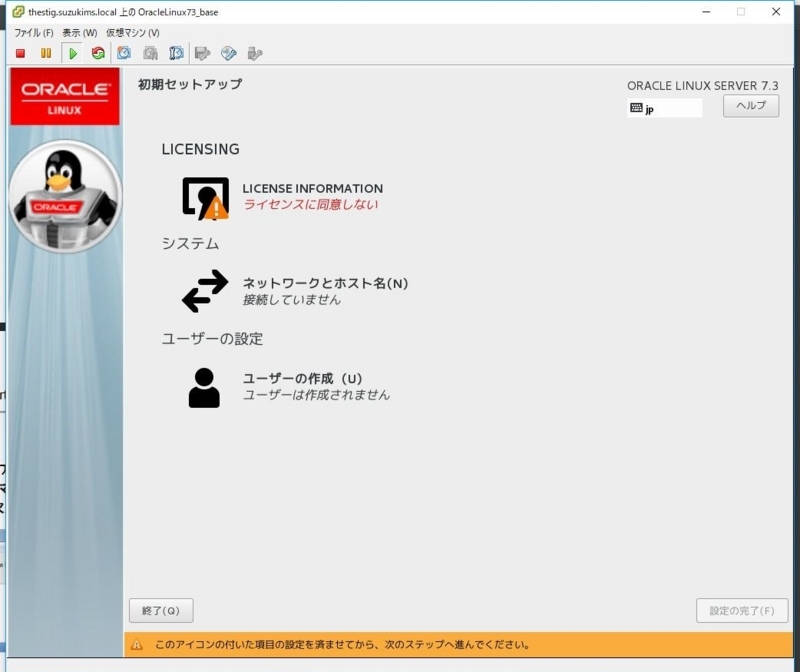Open ネットワークとホスト名(N) settings
The image size is (800, 672).
(x=325, y=283)
